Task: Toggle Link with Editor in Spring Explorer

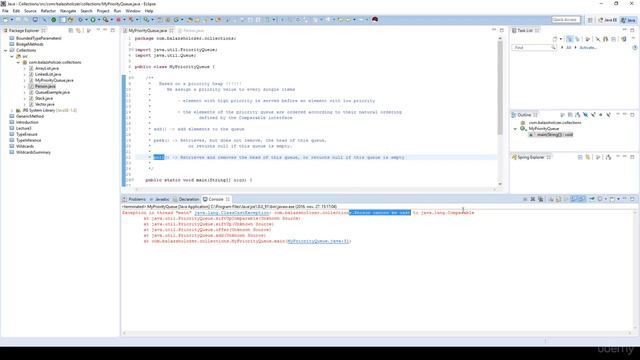Action: click(588, 157)
